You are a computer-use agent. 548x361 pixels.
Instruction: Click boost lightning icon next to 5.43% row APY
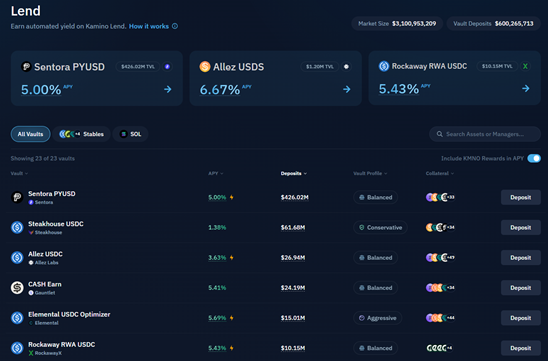click(x=231, y=348)
